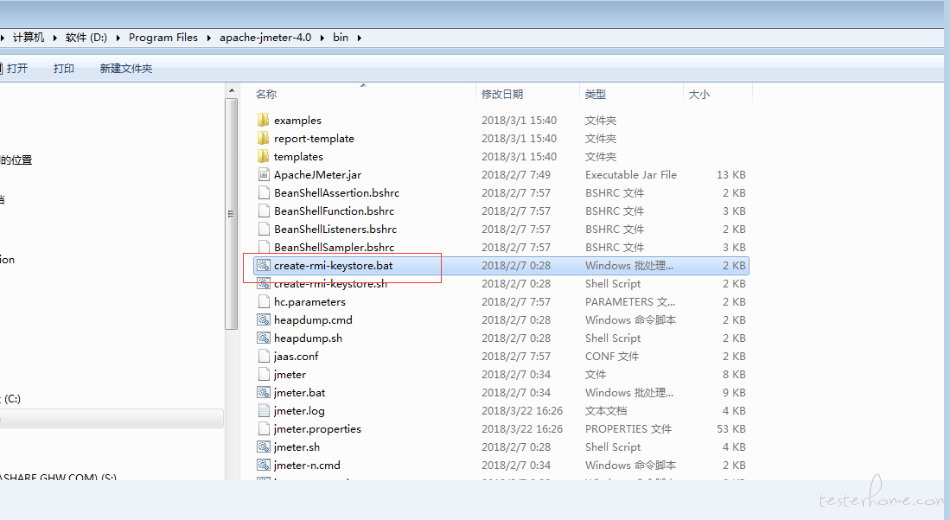Select the jmeter.properties file icon
Viewport: 950px width, 520px height.
[x=264, y=429]
